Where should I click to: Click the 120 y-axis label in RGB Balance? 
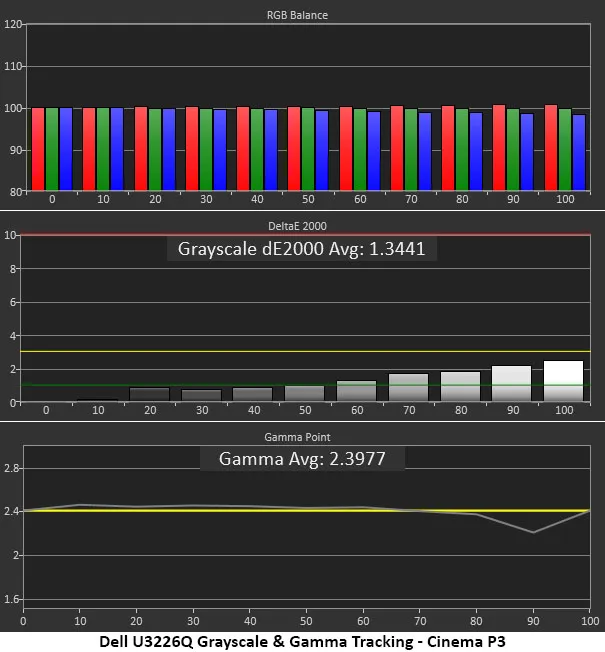12,25
